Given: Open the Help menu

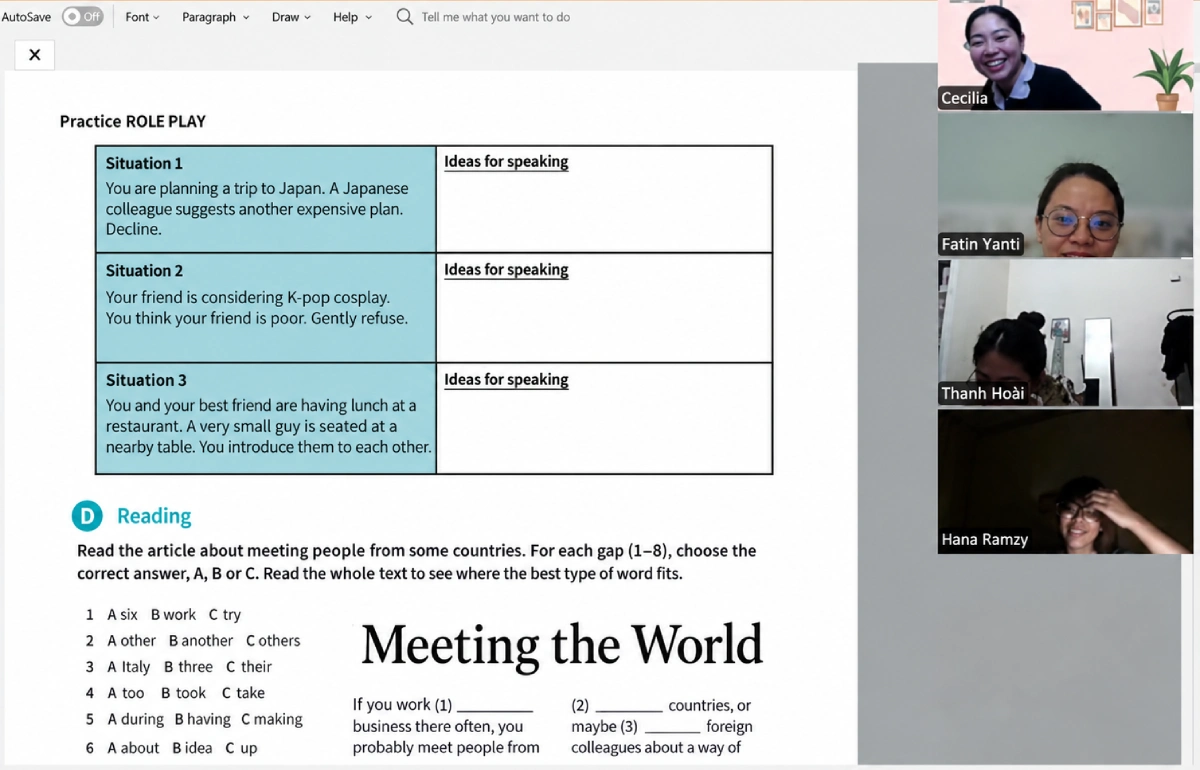Looking at the screenshot, I should (x=352, y=17).
